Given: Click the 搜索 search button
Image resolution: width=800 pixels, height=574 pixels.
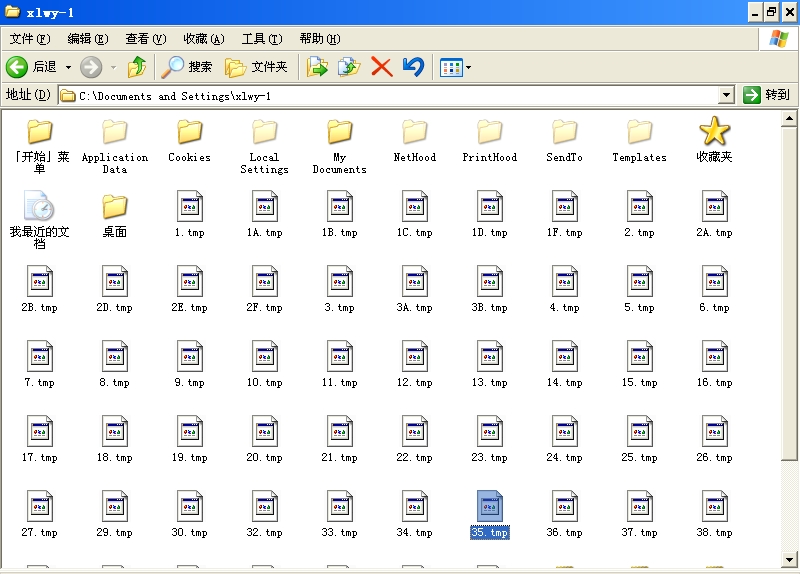Looking at the screenshot, I should [x=188, y=67].
